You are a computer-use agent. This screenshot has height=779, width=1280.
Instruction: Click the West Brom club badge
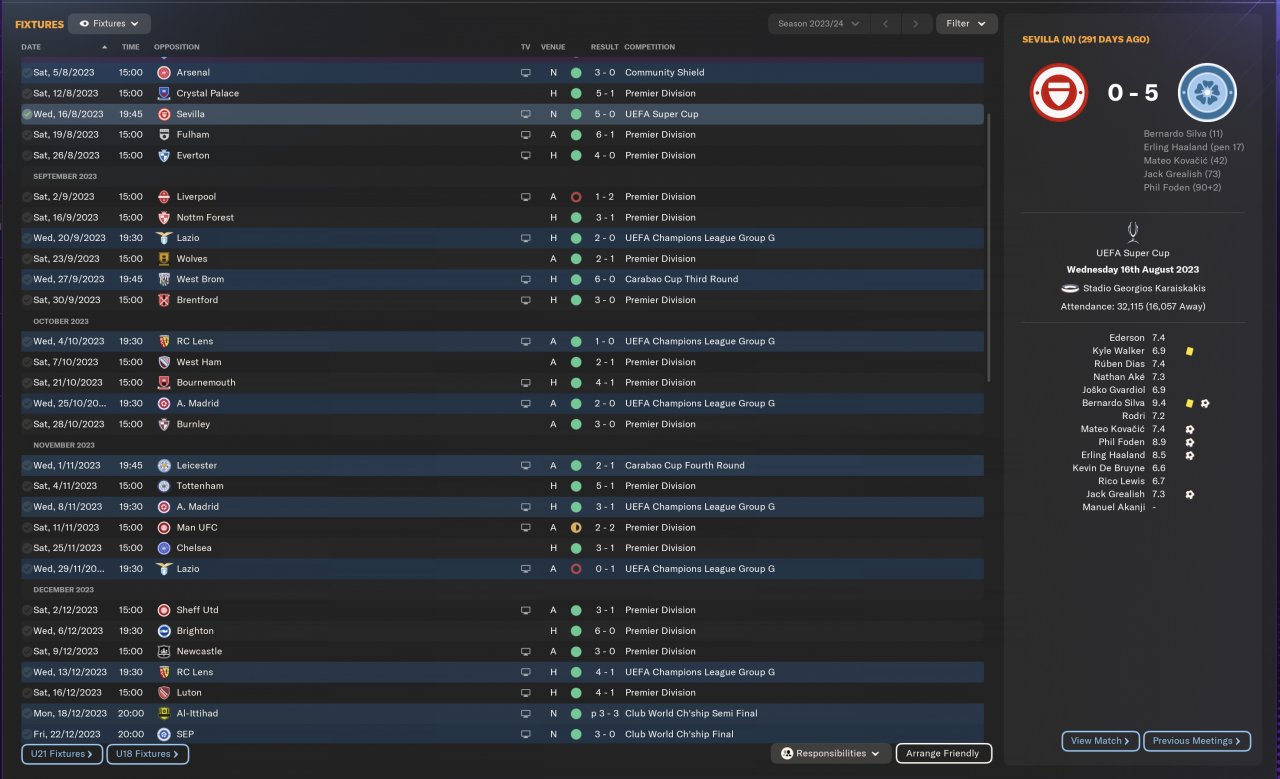(164, 279)
